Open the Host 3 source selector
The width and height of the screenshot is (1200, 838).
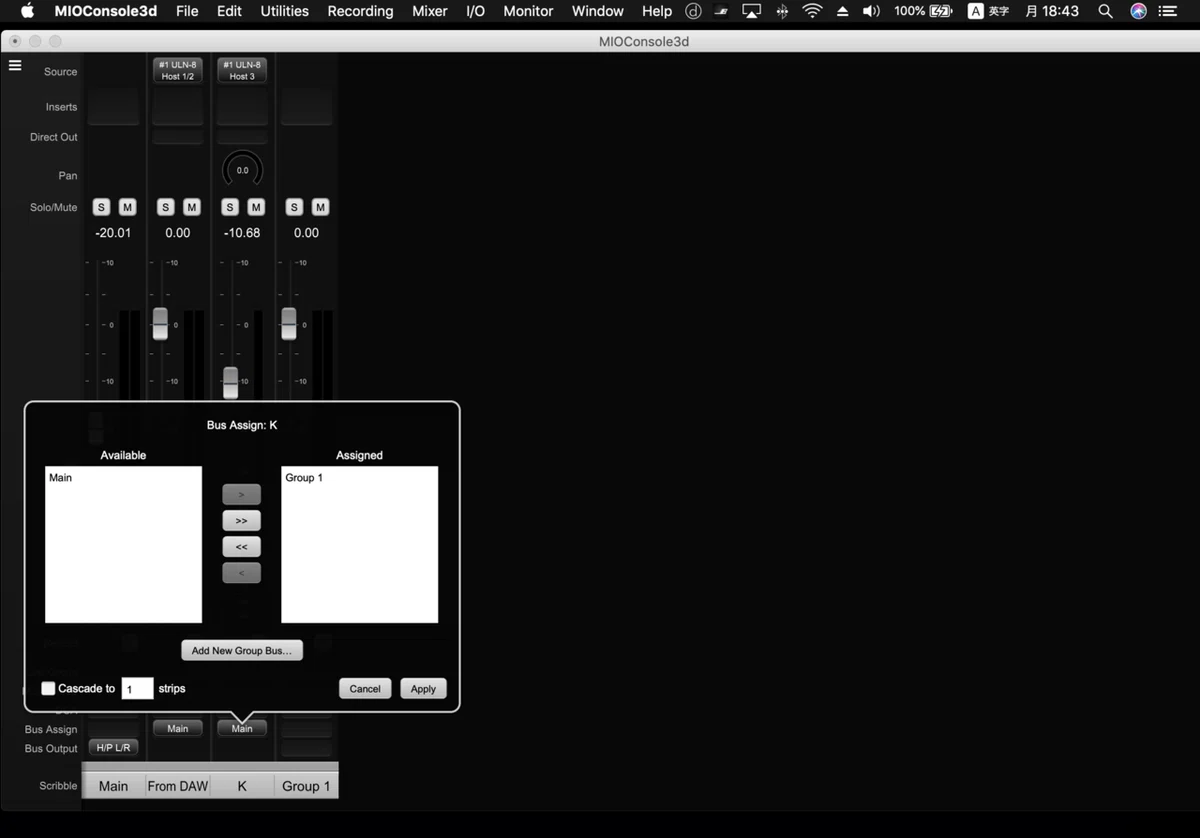pos(242,70)
